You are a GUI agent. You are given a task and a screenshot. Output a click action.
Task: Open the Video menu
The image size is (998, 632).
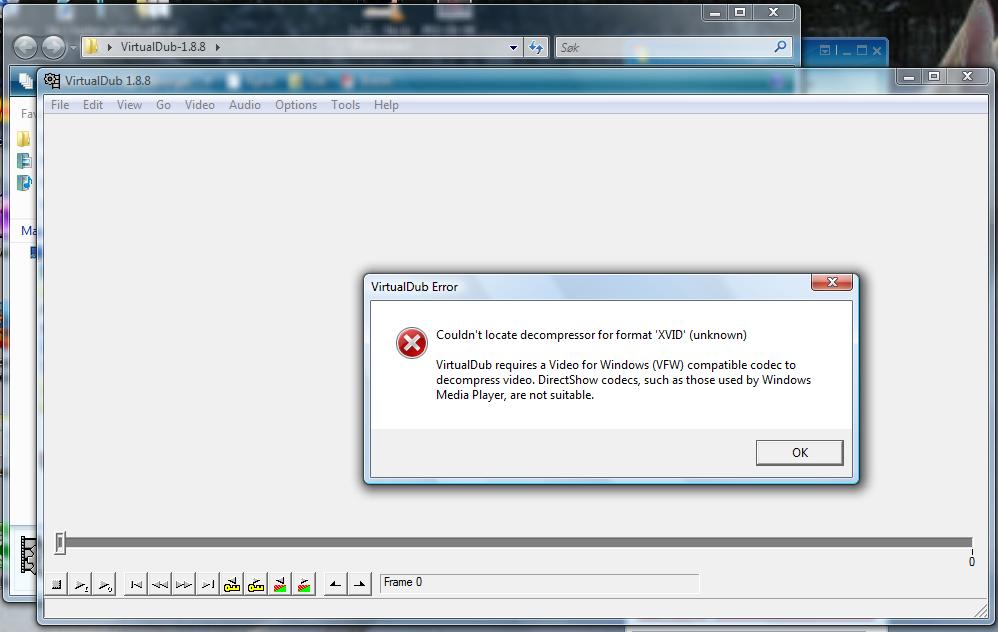(x=200, y=105)
